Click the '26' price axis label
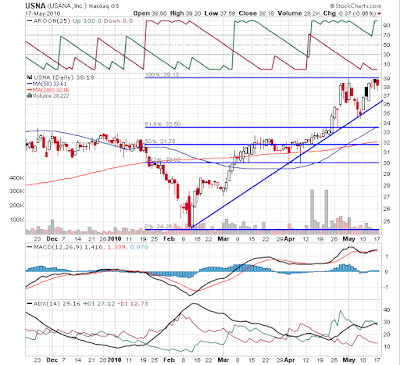The width and height of the screenshot is (400, 365). [x=387, y=209]
